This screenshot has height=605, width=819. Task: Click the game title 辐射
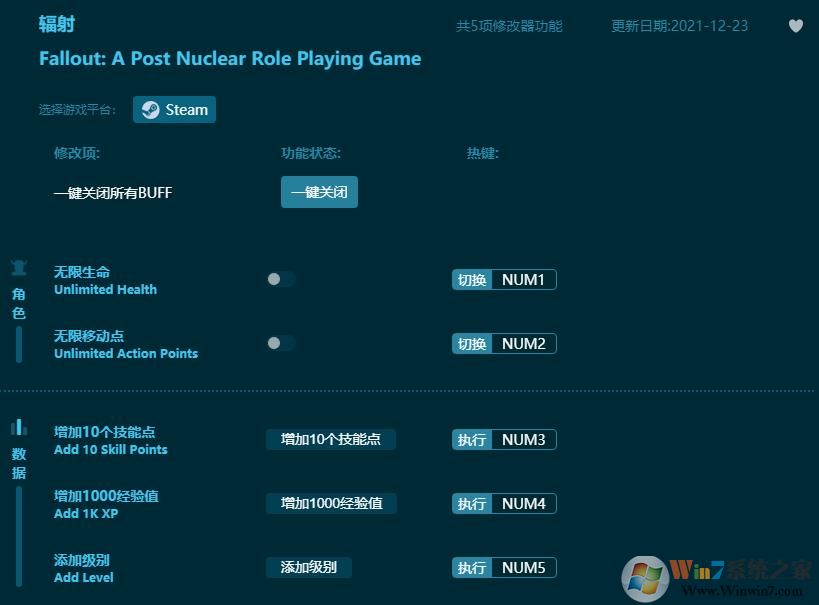click(57, 24)
